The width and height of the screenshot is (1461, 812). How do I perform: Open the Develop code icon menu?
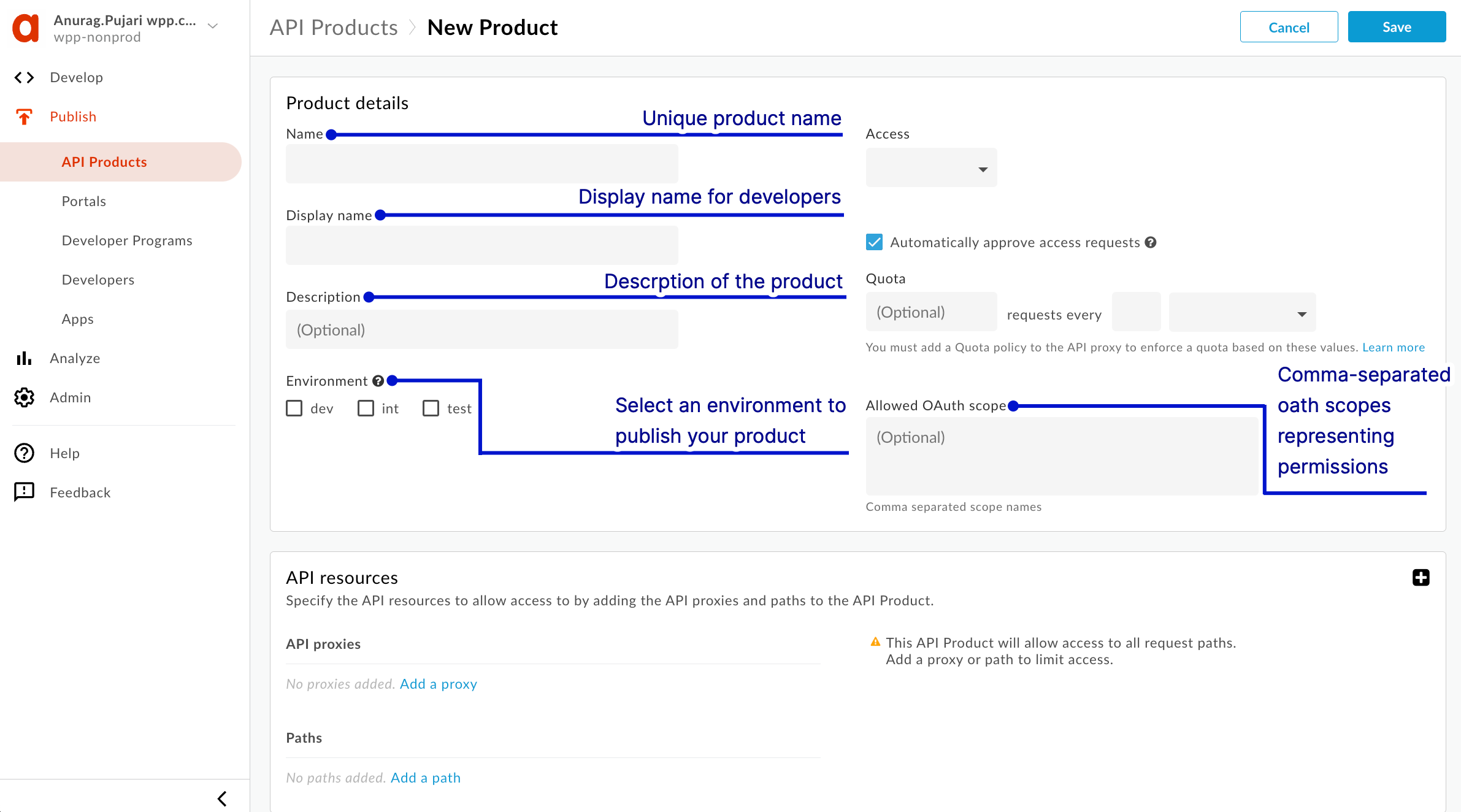24,77
